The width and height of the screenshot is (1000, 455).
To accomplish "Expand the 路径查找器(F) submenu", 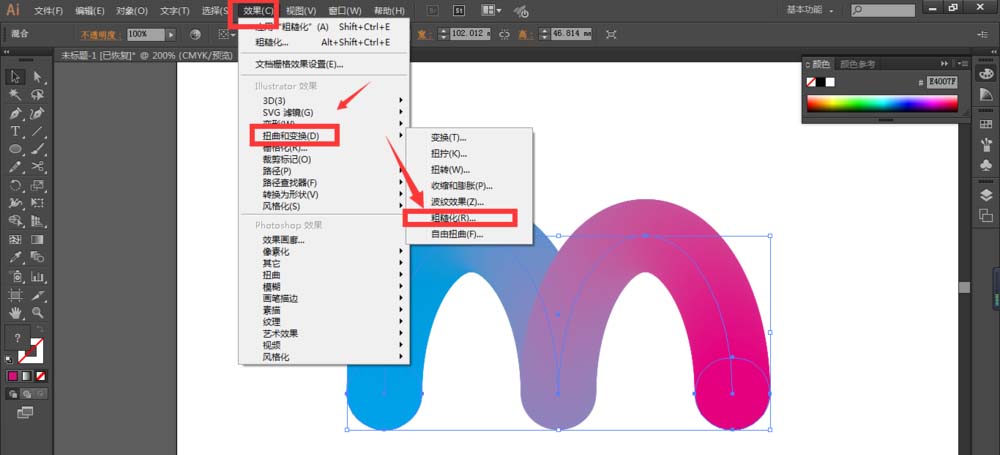I will tap(325, 183).
